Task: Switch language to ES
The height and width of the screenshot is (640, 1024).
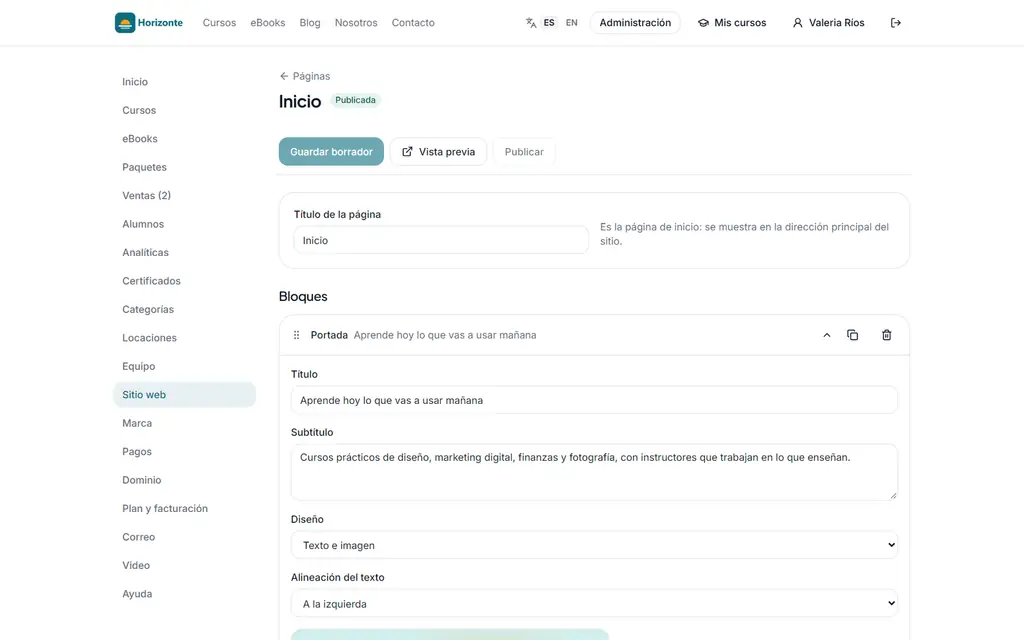Action: 549,23
